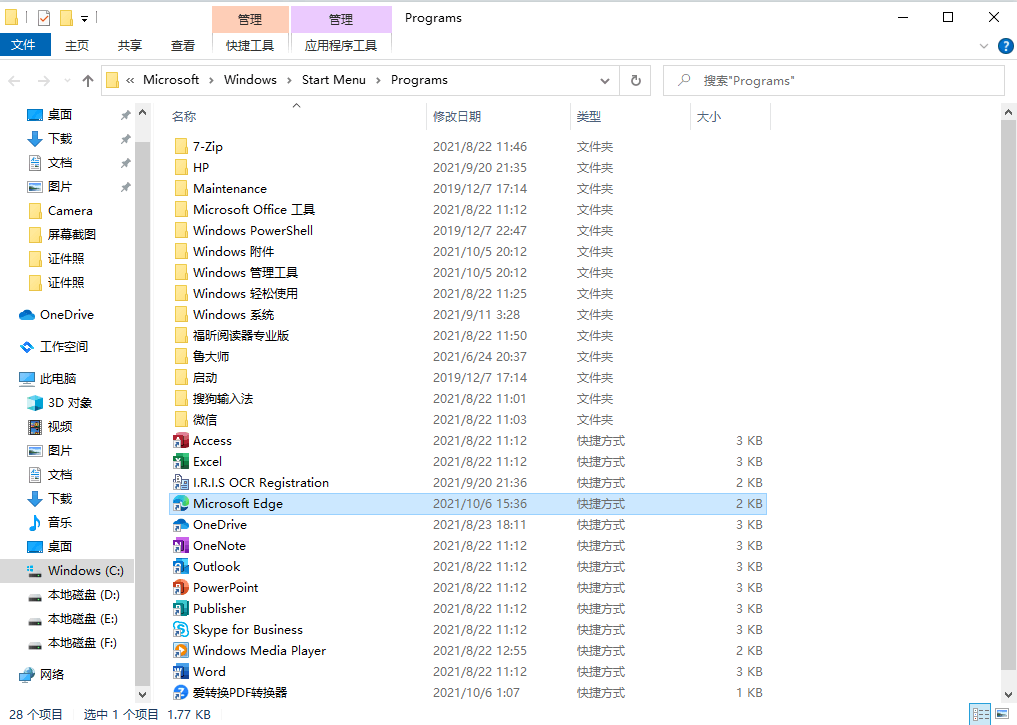This screenshot has width=1017, height=725.
Task: Click the navigation pane scrollbar up arrow
Action: tap(143, 113)
